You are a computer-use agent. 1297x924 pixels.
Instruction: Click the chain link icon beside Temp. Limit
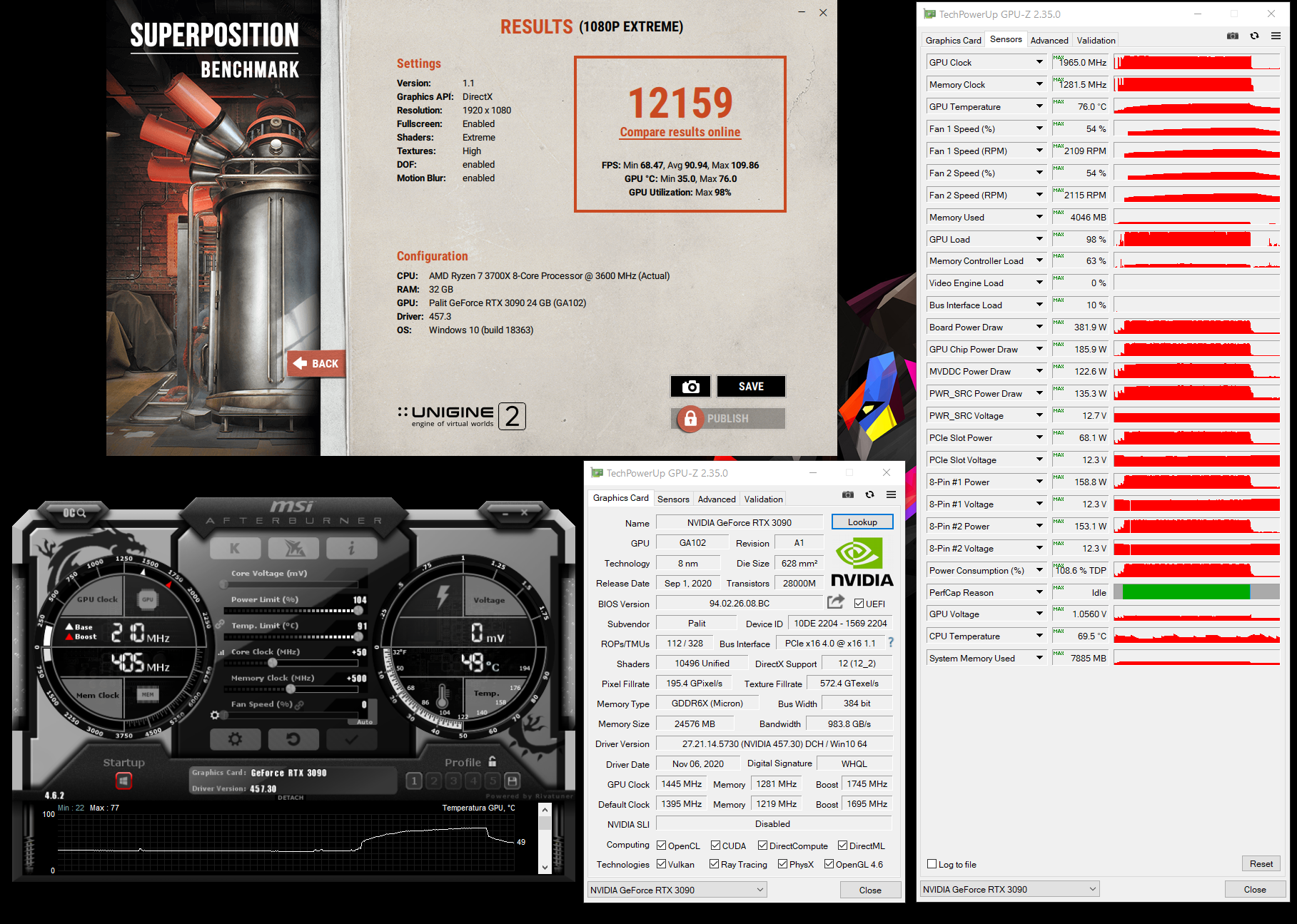pos(221,624)
